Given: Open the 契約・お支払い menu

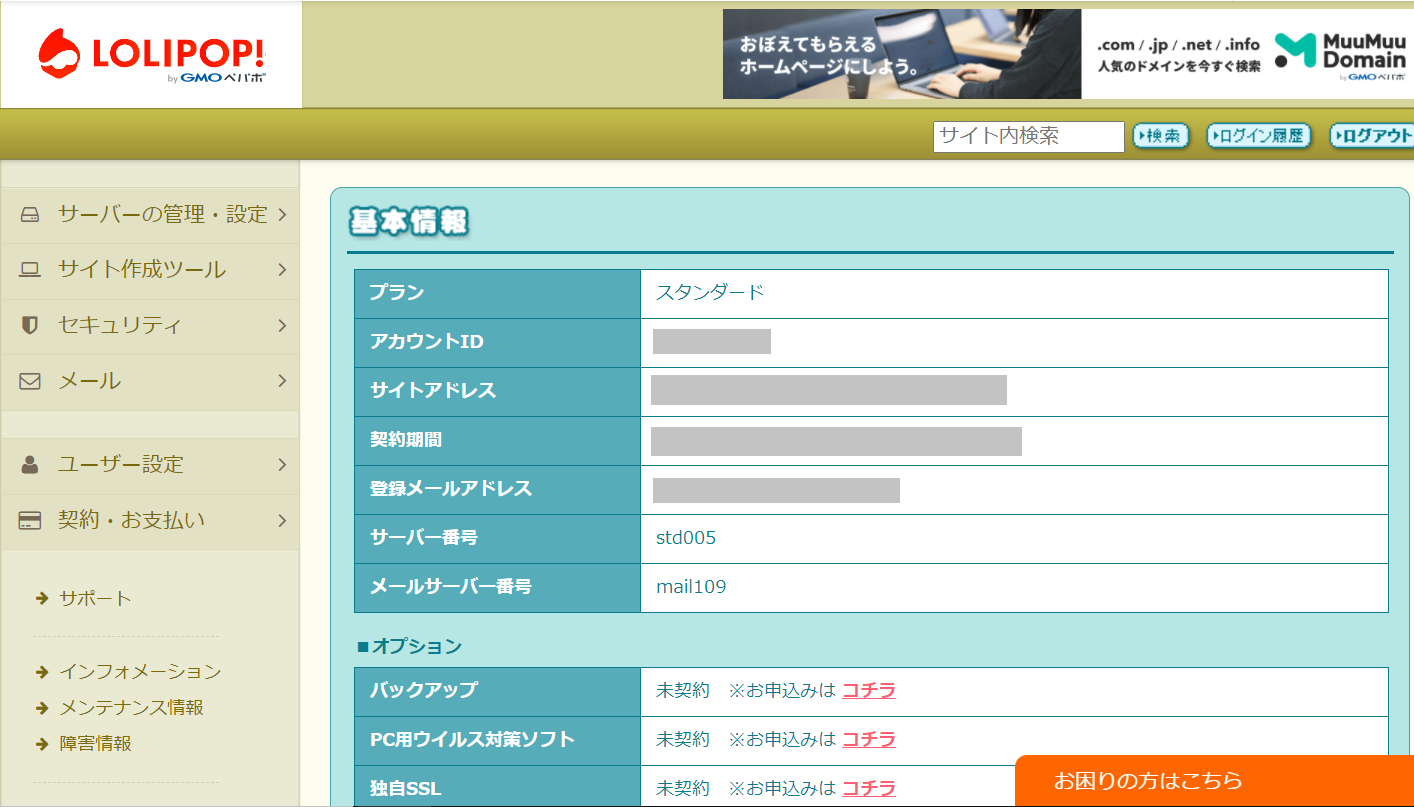Looking at the screenshot, I should tap(150, 521).
